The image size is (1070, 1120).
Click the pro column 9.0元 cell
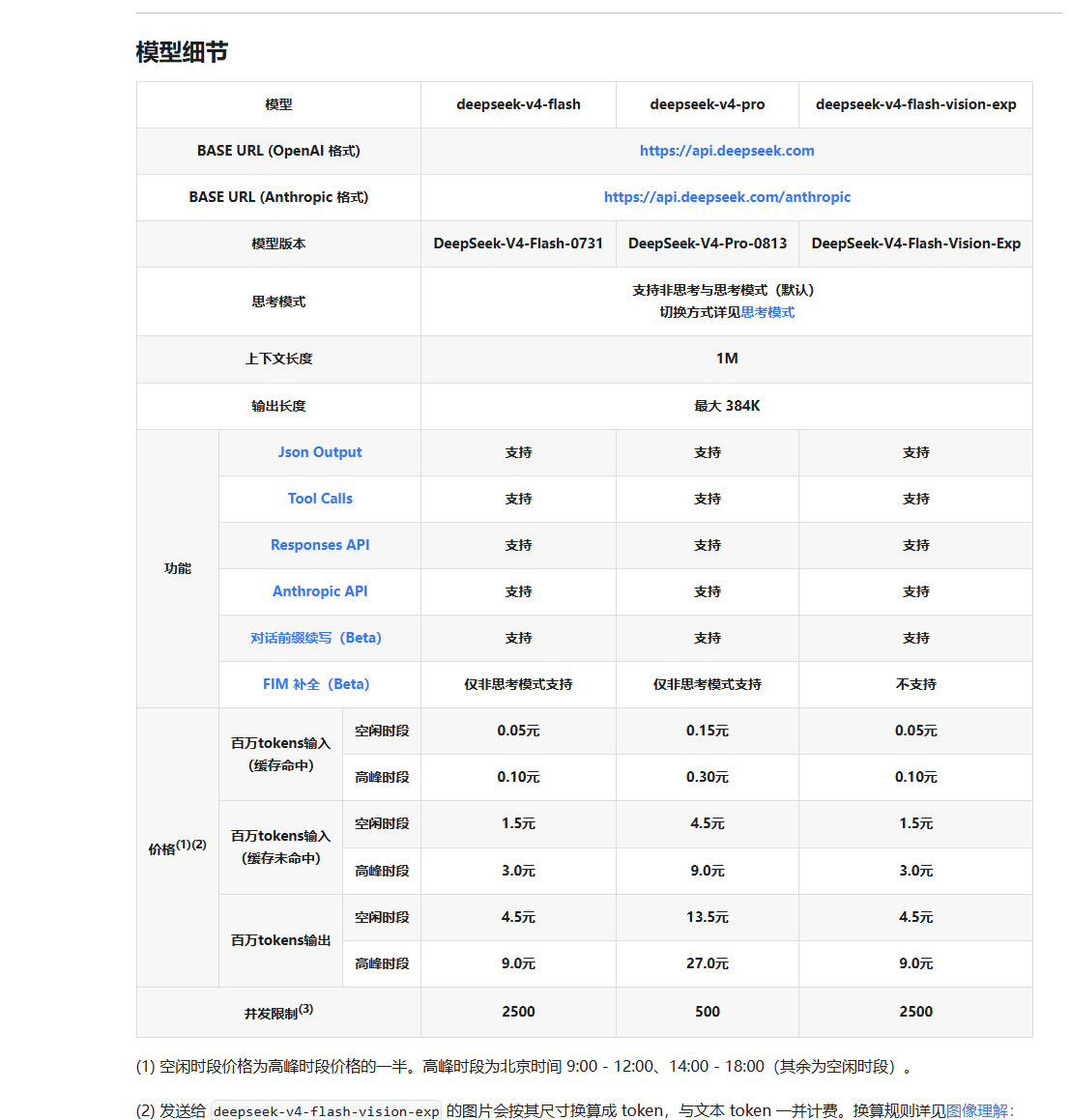[x=708, y=871]
